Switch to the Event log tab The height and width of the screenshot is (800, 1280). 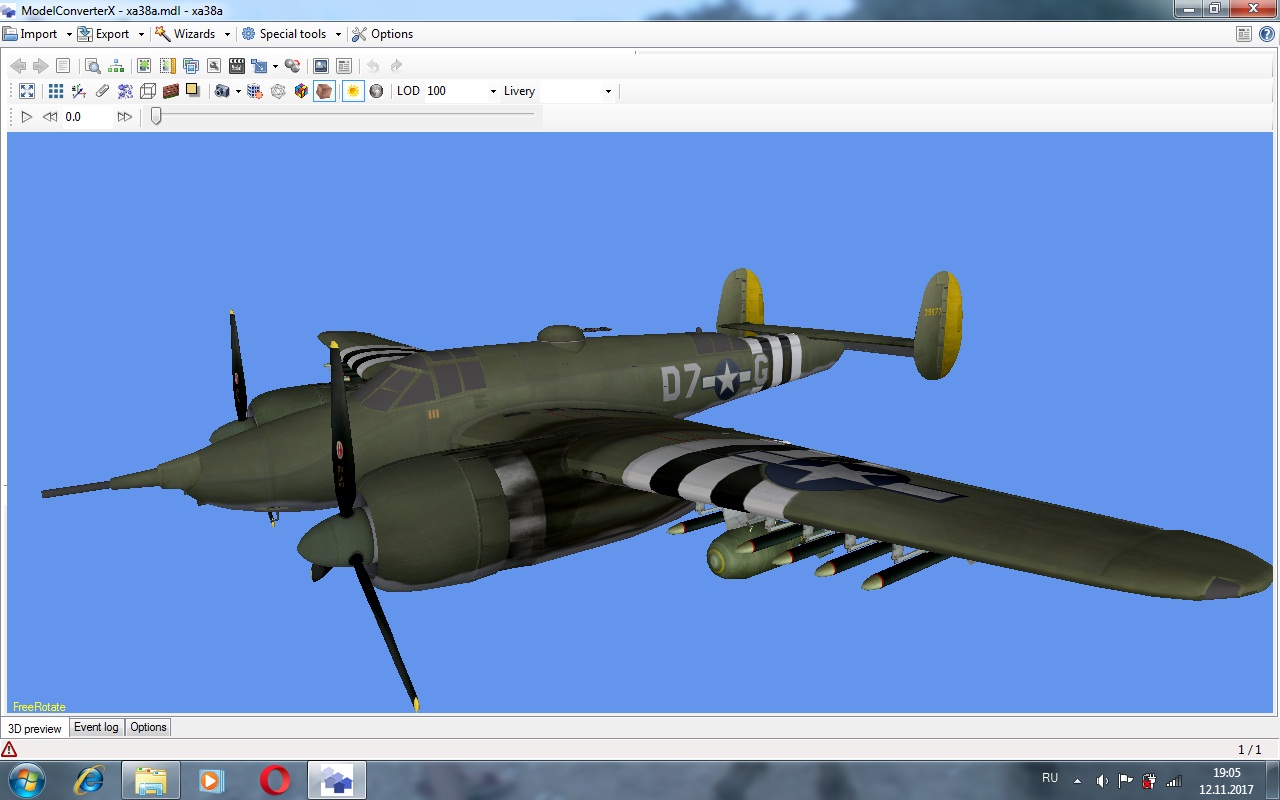tap(96, 727)
